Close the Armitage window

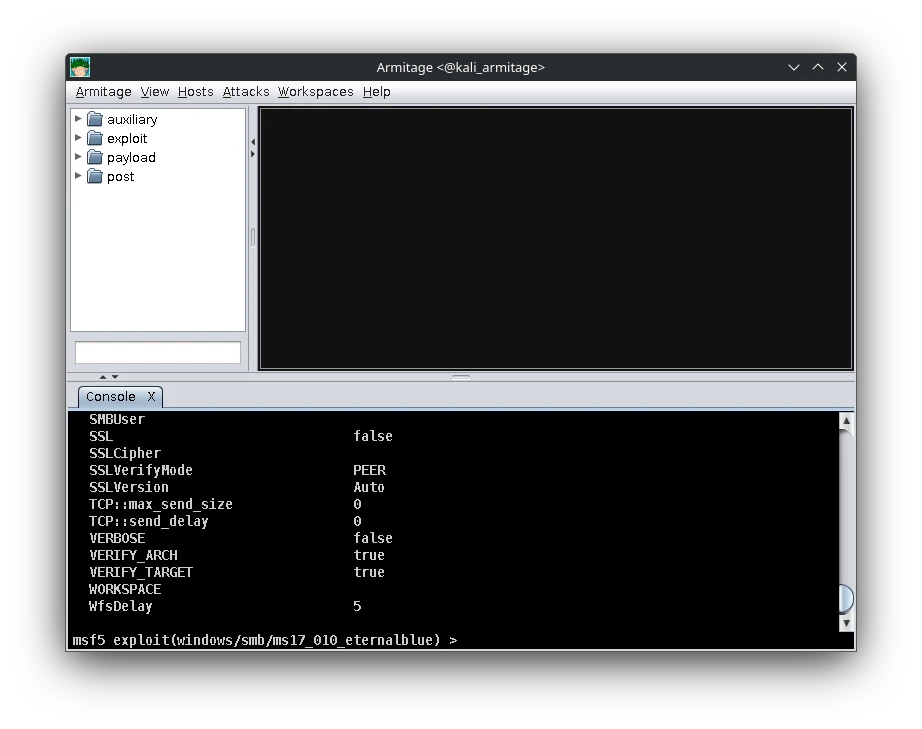click(x=842, y=67)
